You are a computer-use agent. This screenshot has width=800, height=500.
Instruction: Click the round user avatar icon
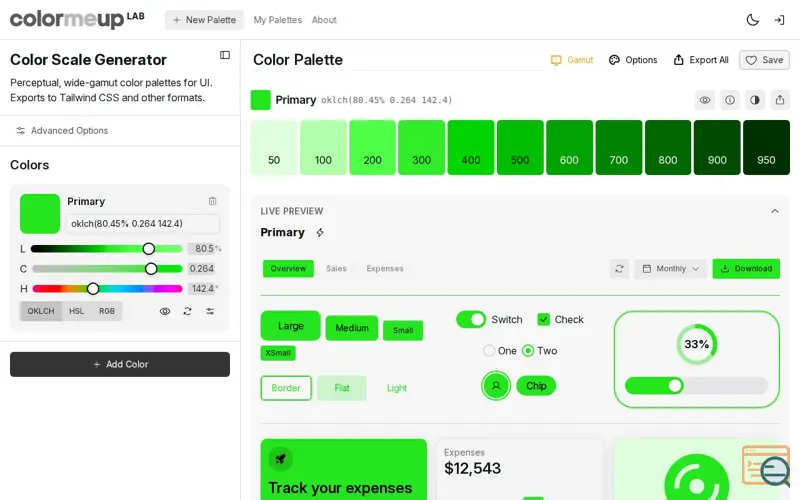click(x=495, y=386)
